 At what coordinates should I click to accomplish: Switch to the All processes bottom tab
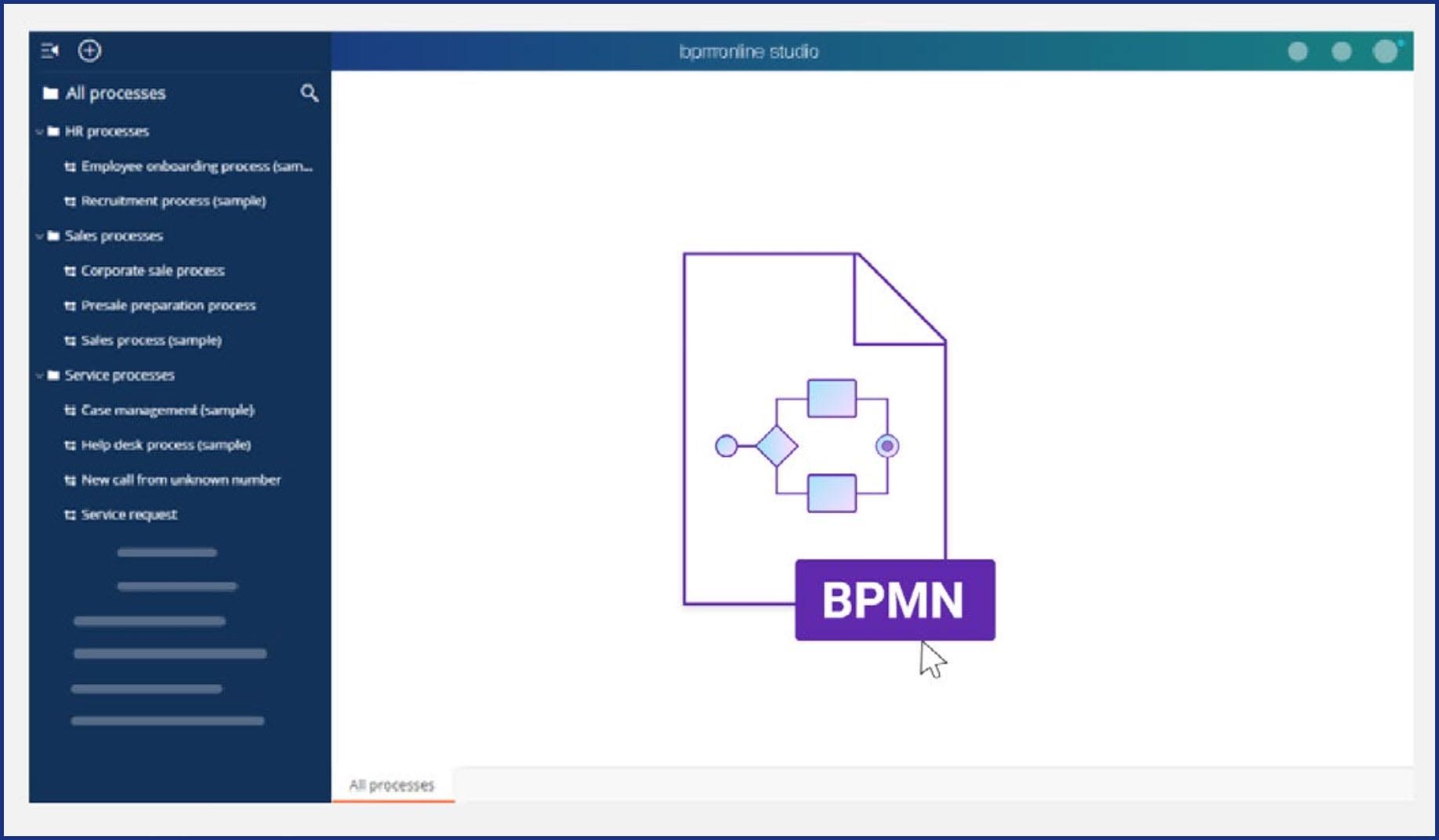tap(391, 785)
